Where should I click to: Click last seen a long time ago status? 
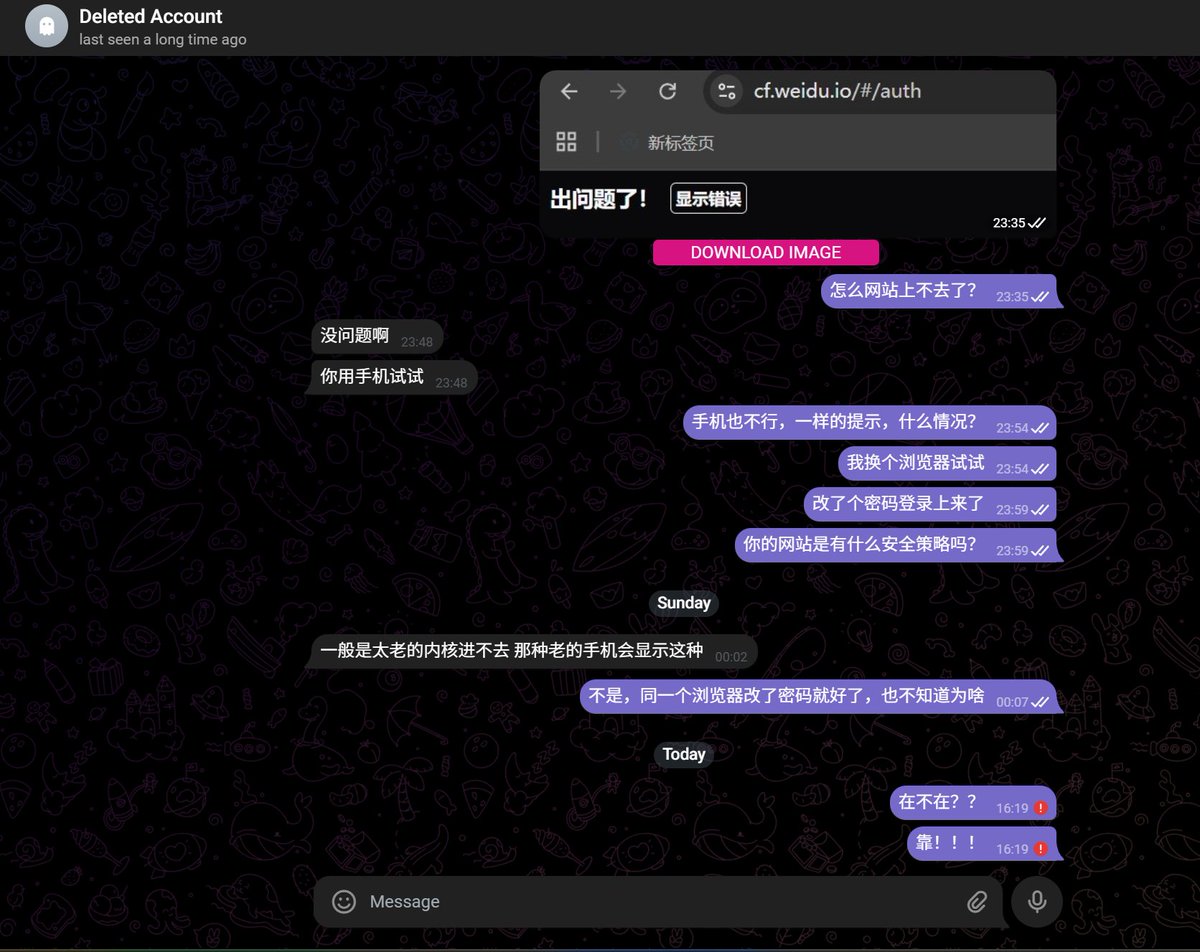[163, 40]
